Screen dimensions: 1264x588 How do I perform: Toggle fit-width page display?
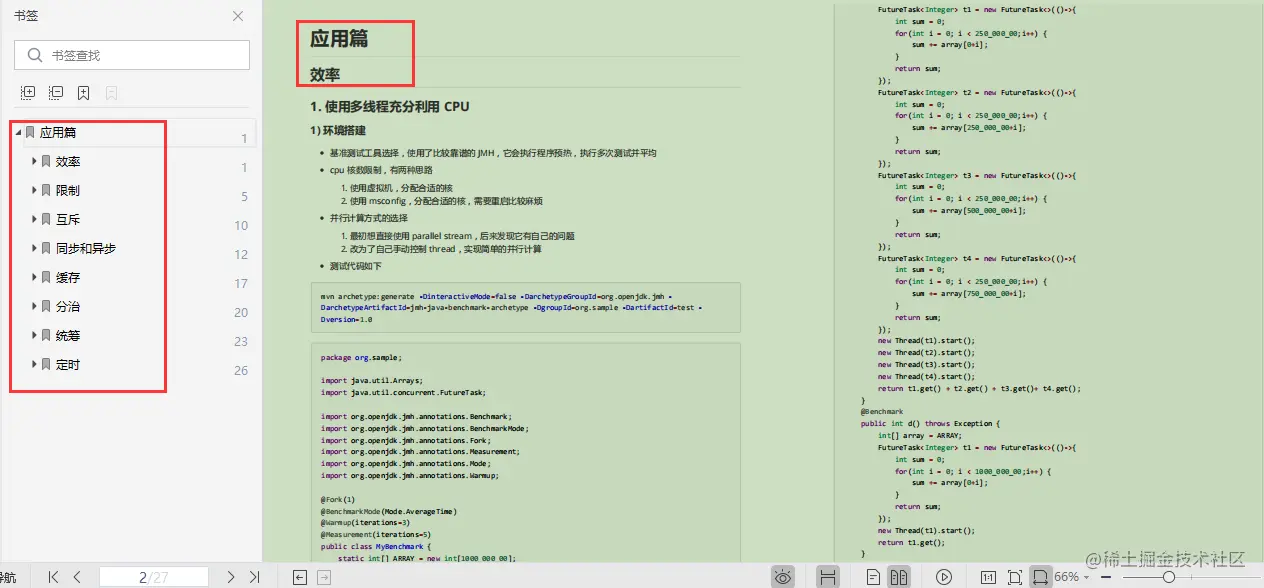[x=1040, y=577]
